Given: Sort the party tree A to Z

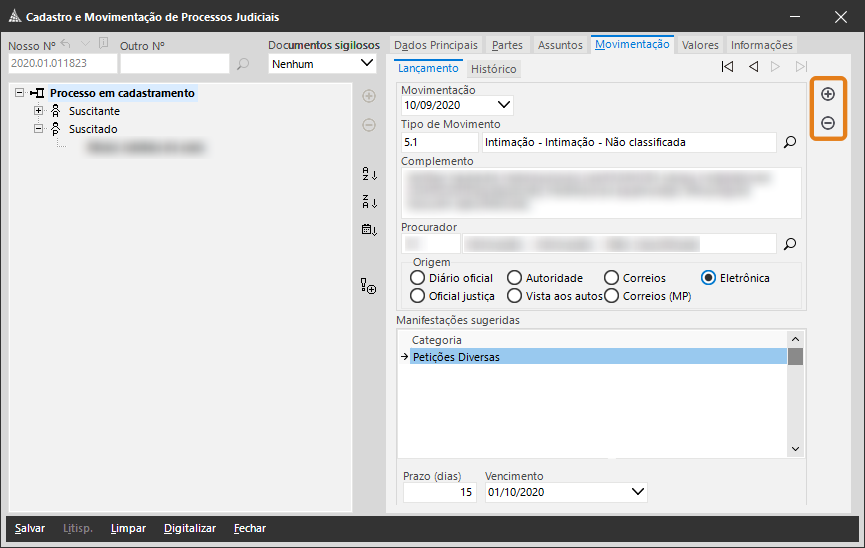Looking at the screenshot, I should pyautogui.click(x=369, y=174).
